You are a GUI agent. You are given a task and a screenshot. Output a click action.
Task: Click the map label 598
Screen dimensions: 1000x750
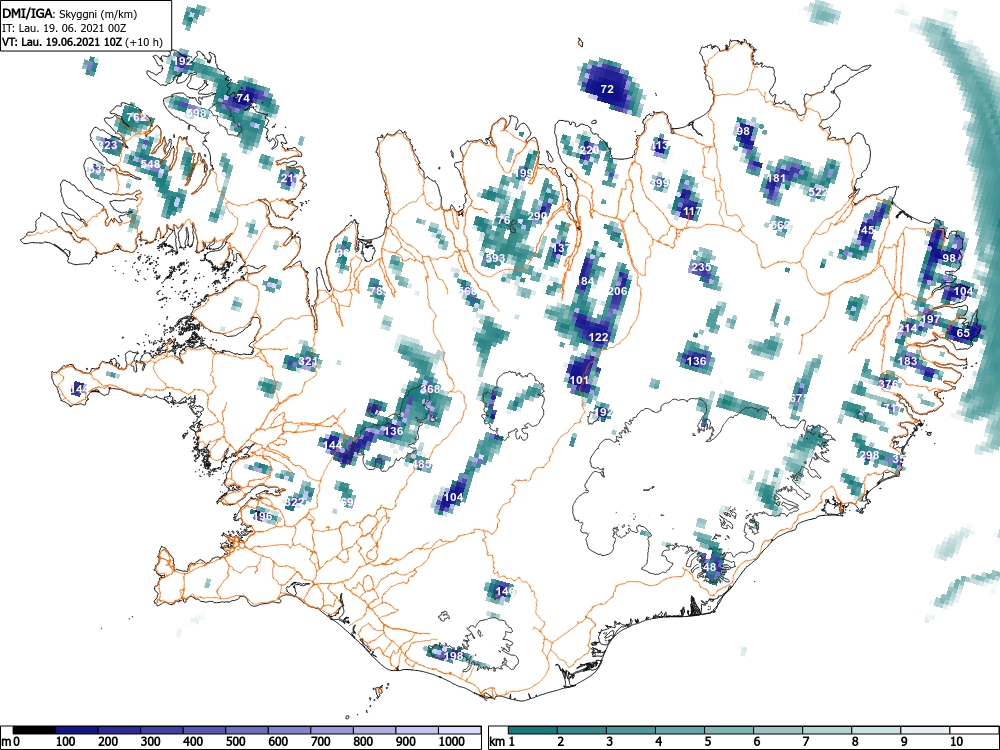197,113
